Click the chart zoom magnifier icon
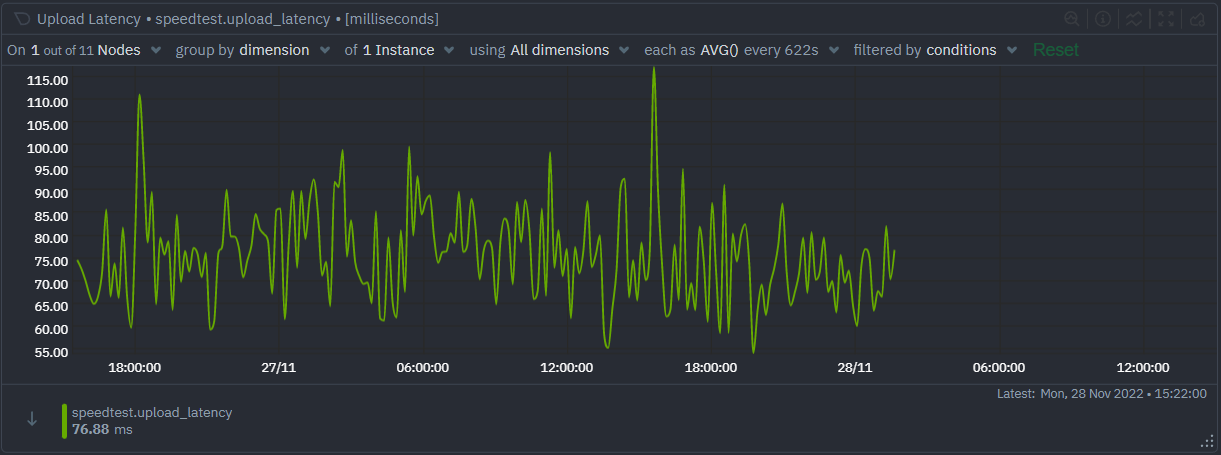 pos(1072,19)
